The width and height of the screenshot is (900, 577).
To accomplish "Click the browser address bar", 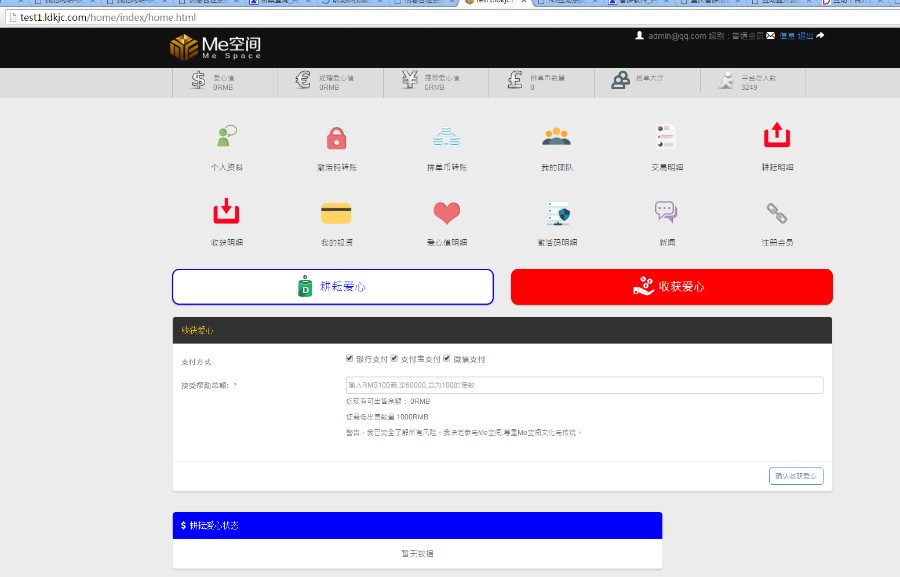I will pyautogui.click(x=148, y=17).
